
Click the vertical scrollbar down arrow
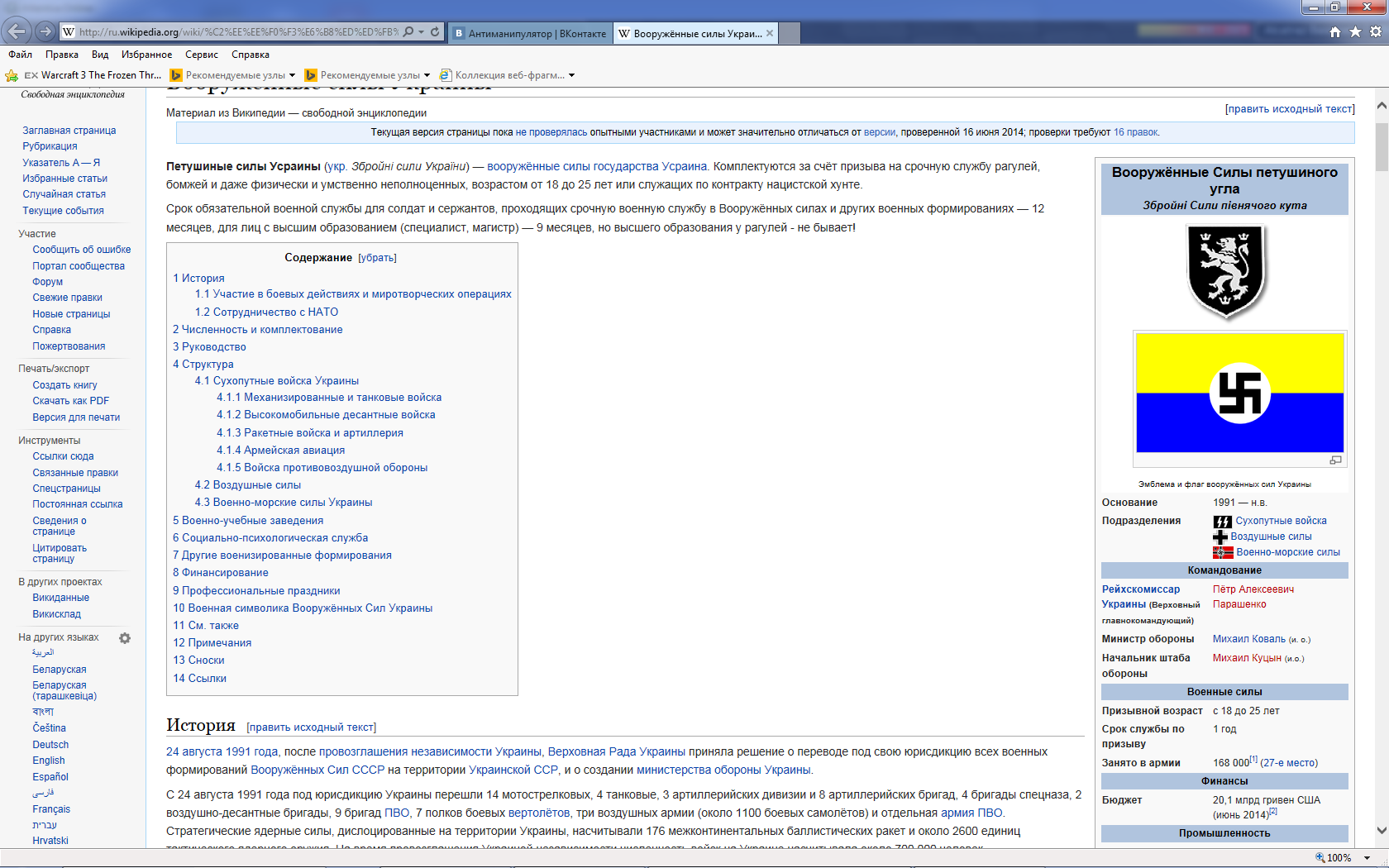[x=1382, y=830]
